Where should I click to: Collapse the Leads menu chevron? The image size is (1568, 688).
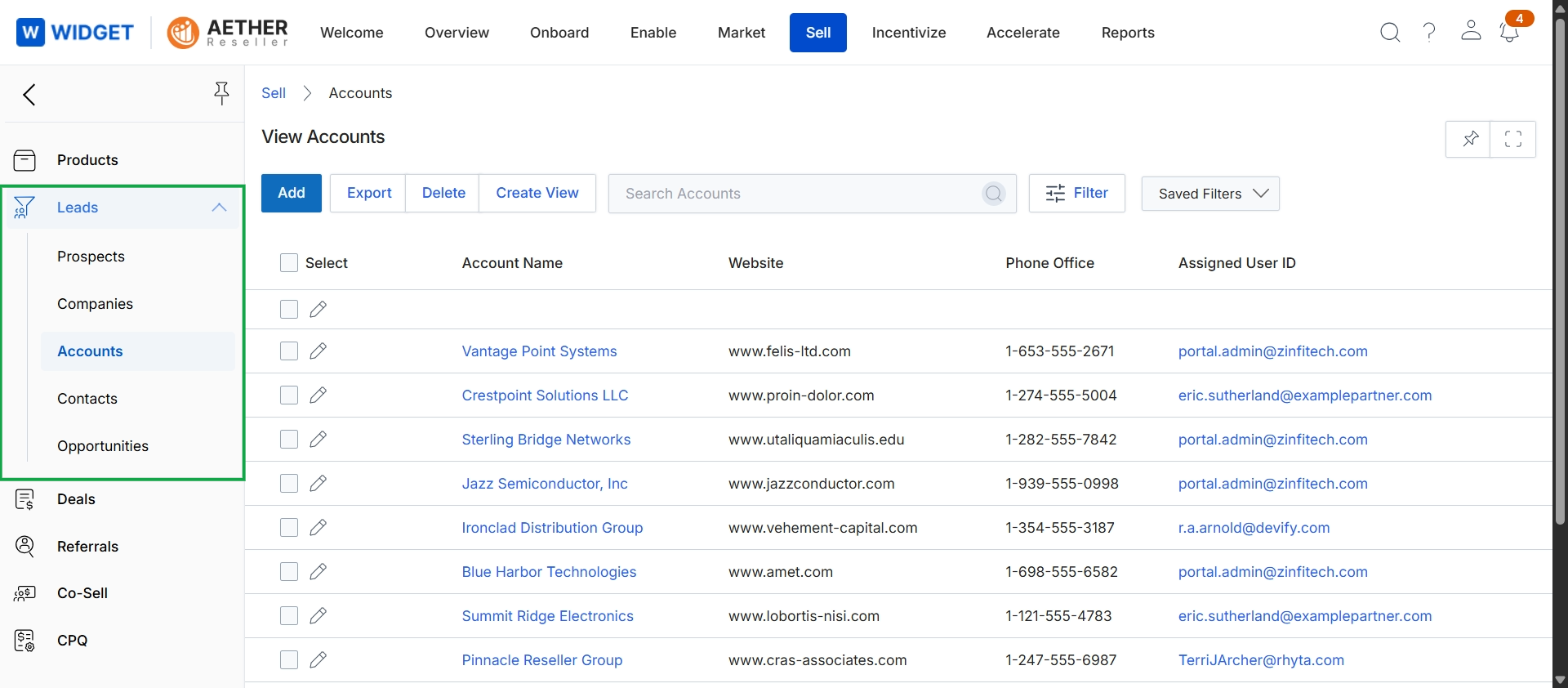point(219,208)
